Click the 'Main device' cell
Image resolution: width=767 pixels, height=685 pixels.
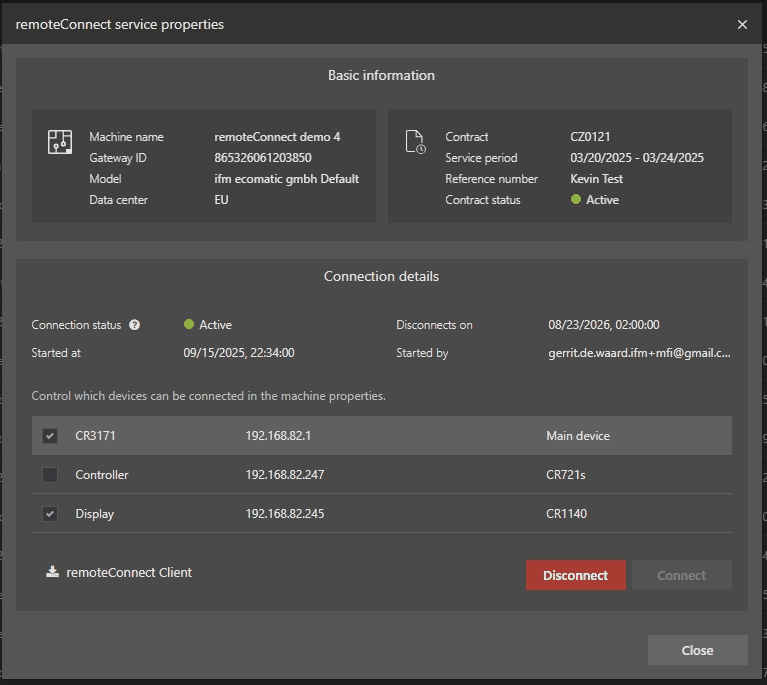(x=578, y=435)
